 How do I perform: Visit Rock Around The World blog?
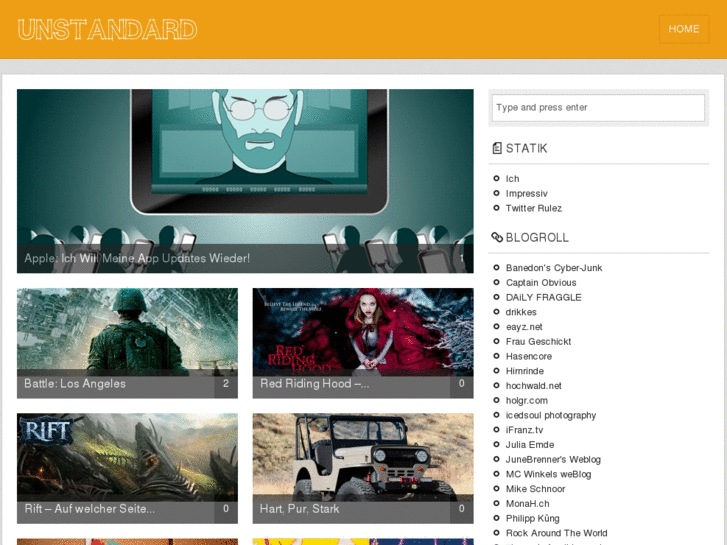pyautogui.click(x=556, y=533)
